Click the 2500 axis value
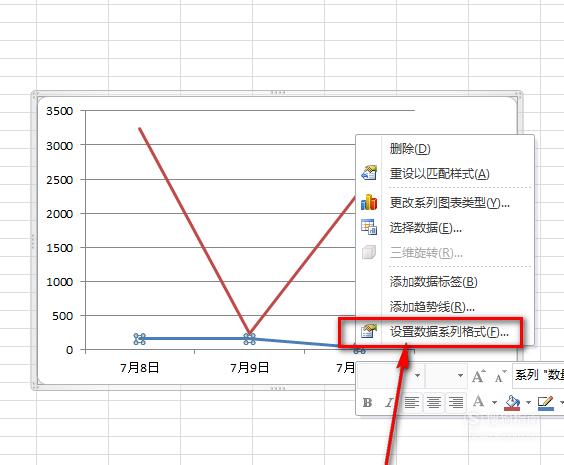Image resolution: width=564 pixels, height=465 pixels. pyautogui.click(x=60, y=180)
